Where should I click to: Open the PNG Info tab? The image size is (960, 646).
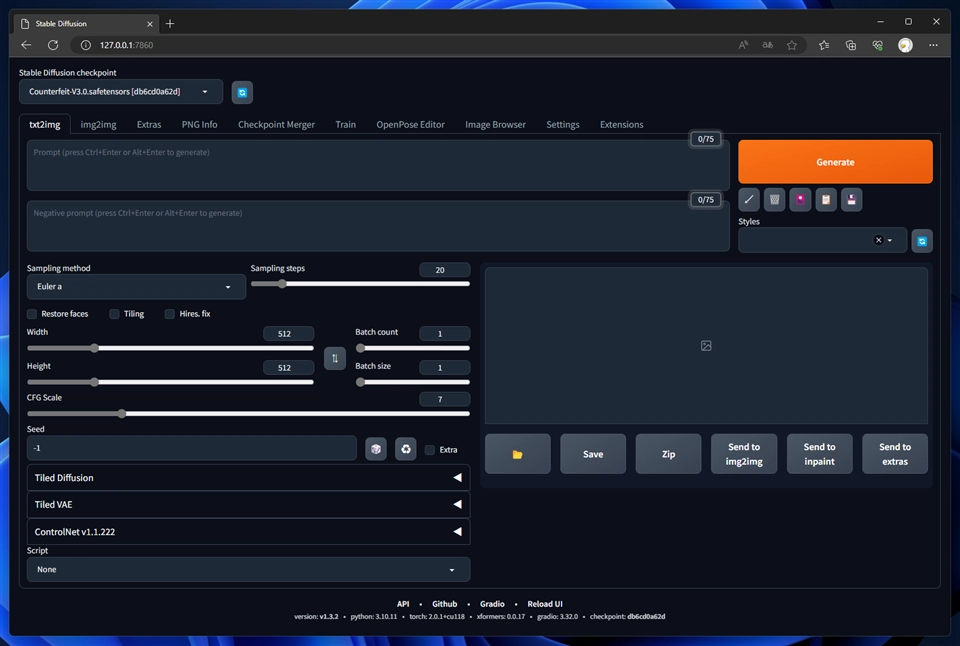click(200, 124)
